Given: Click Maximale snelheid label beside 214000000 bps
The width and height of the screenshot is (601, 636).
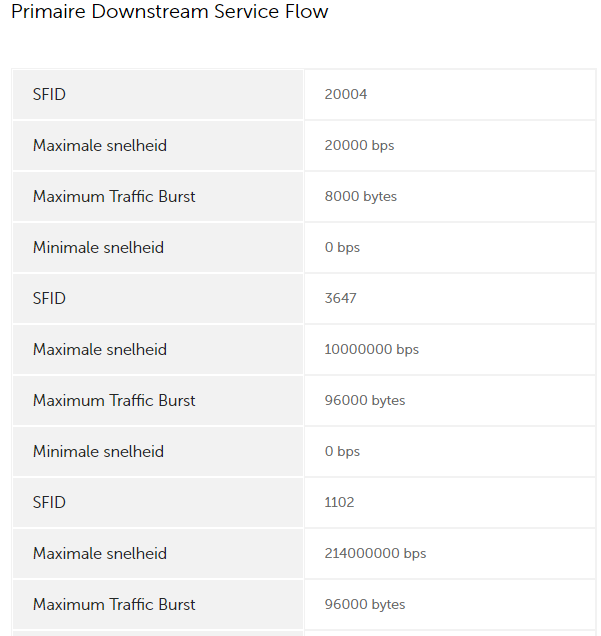Looking at the screenshot, I should [100, 554].
